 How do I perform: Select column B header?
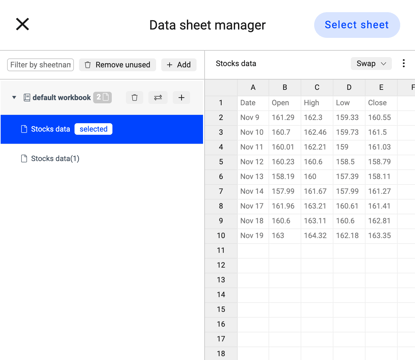pyautogui.click(x=285, y=88)
